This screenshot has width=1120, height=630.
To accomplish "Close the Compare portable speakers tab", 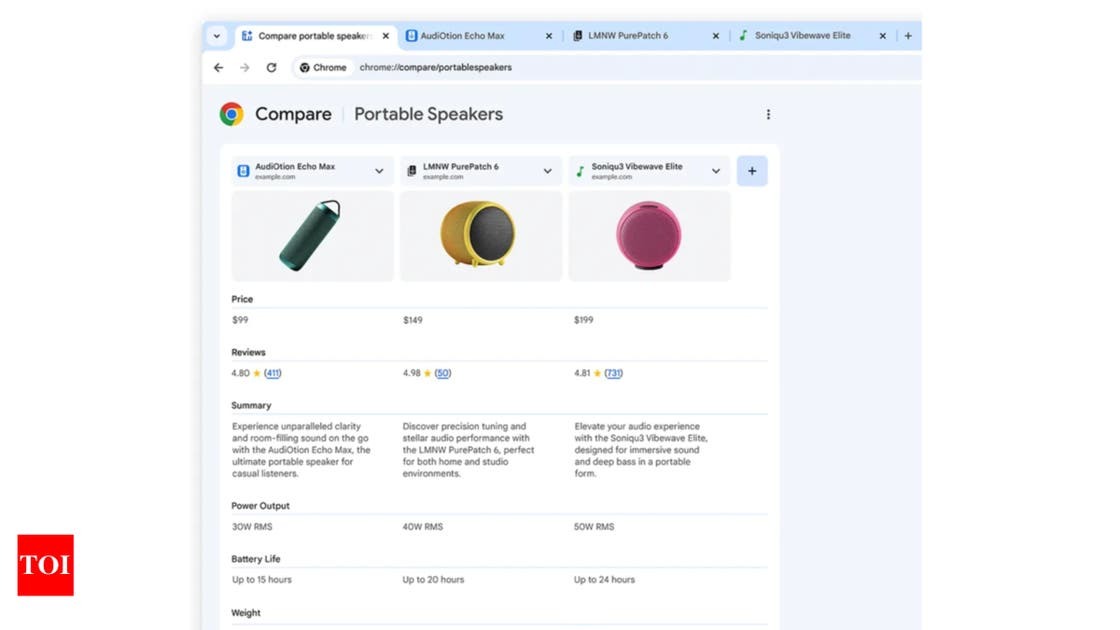I will click(386, 36).
